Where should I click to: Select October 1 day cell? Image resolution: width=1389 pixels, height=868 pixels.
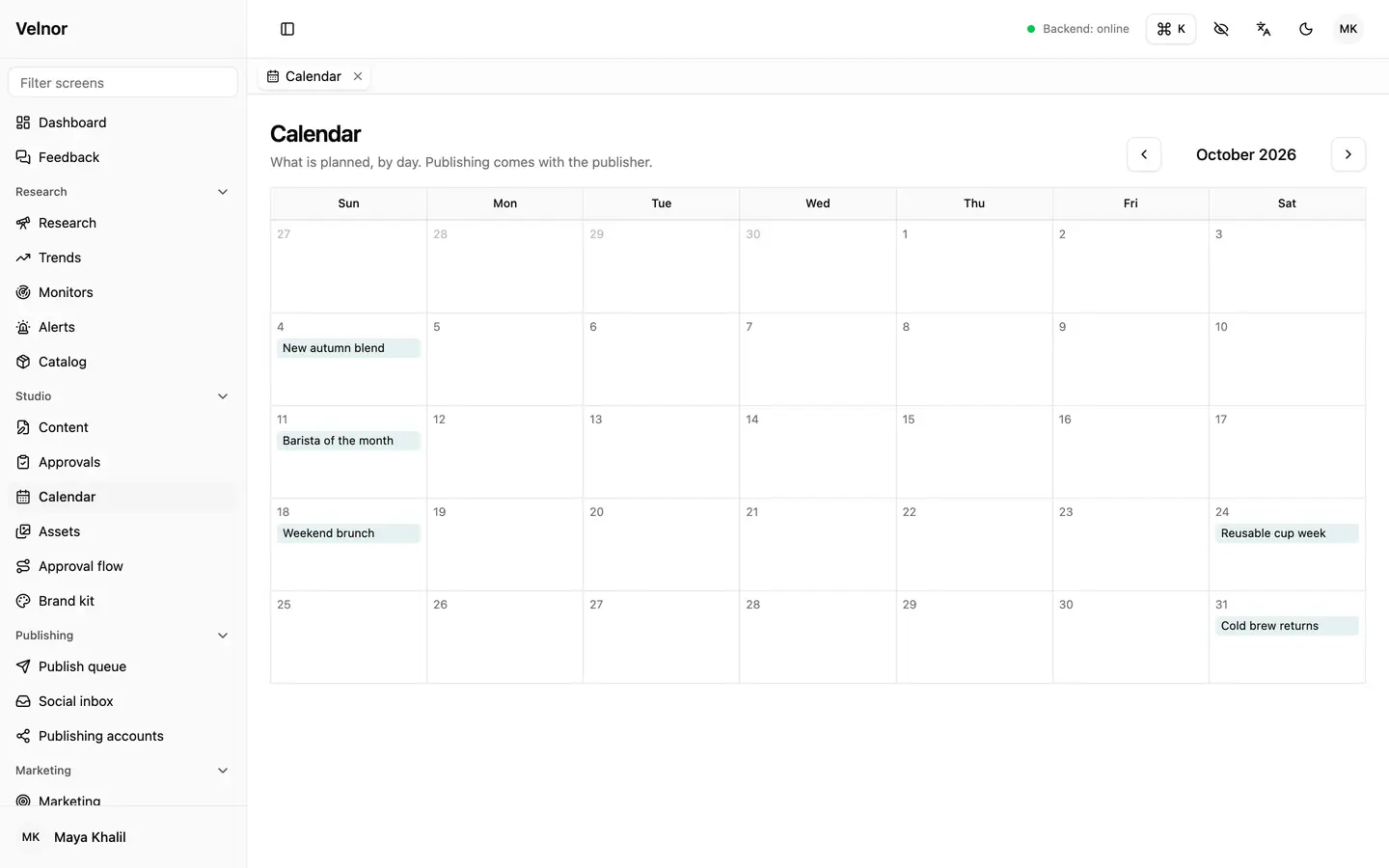tap(974, 266)
